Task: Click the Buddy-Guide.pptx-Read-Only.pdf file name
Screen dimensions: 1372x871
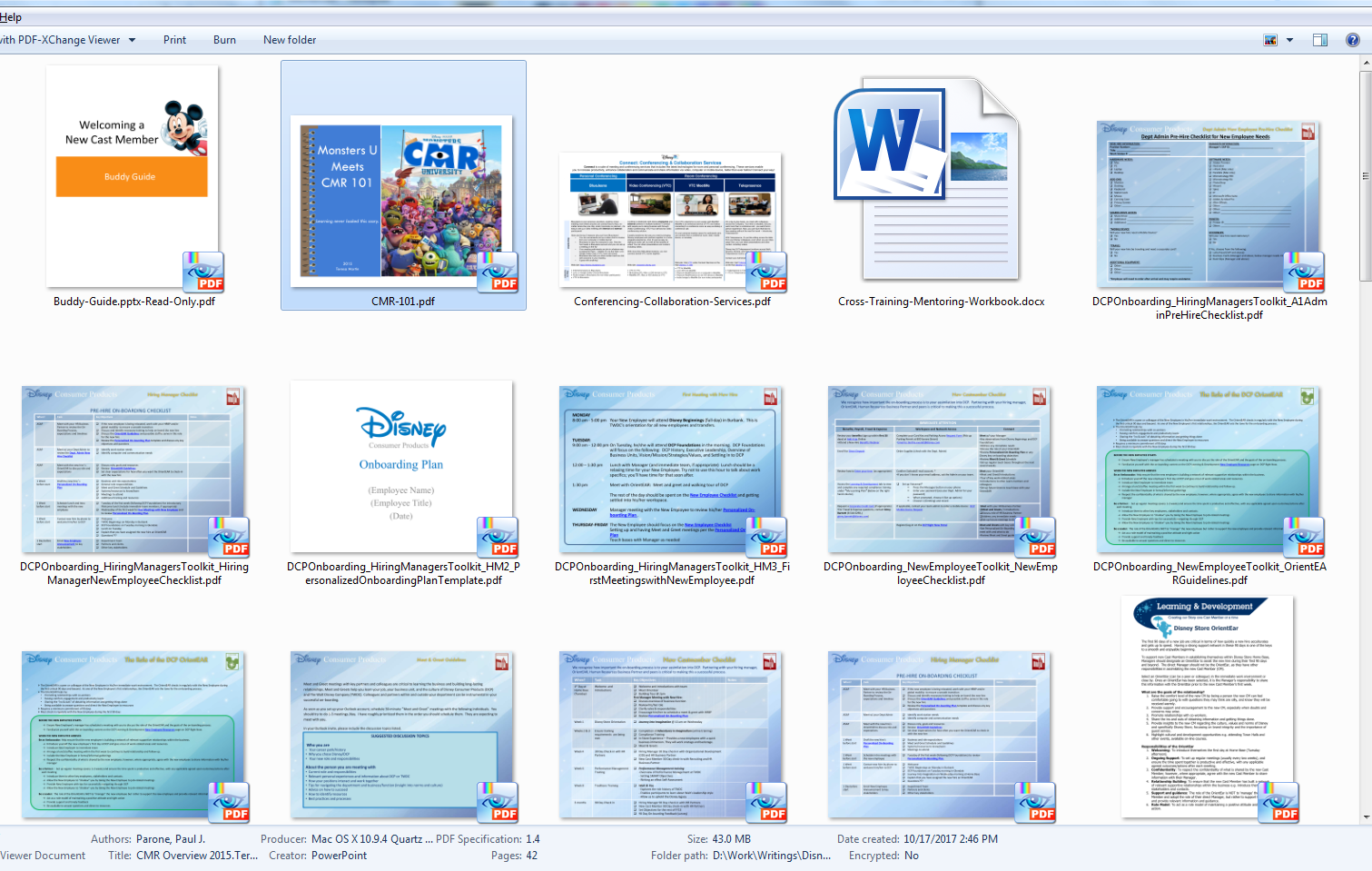Action: [133, 302]
